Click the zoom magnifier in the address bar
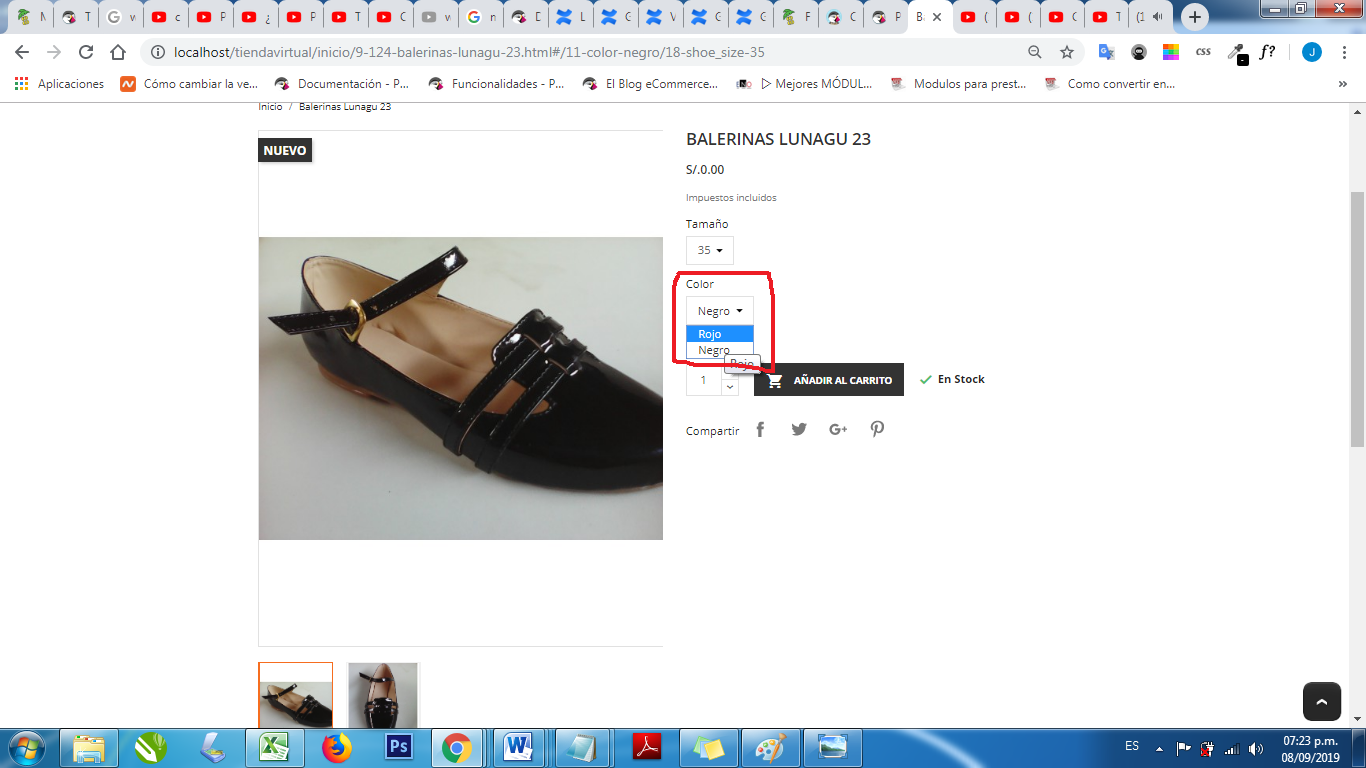The image size is (1366, 768). coord(1035,52)
